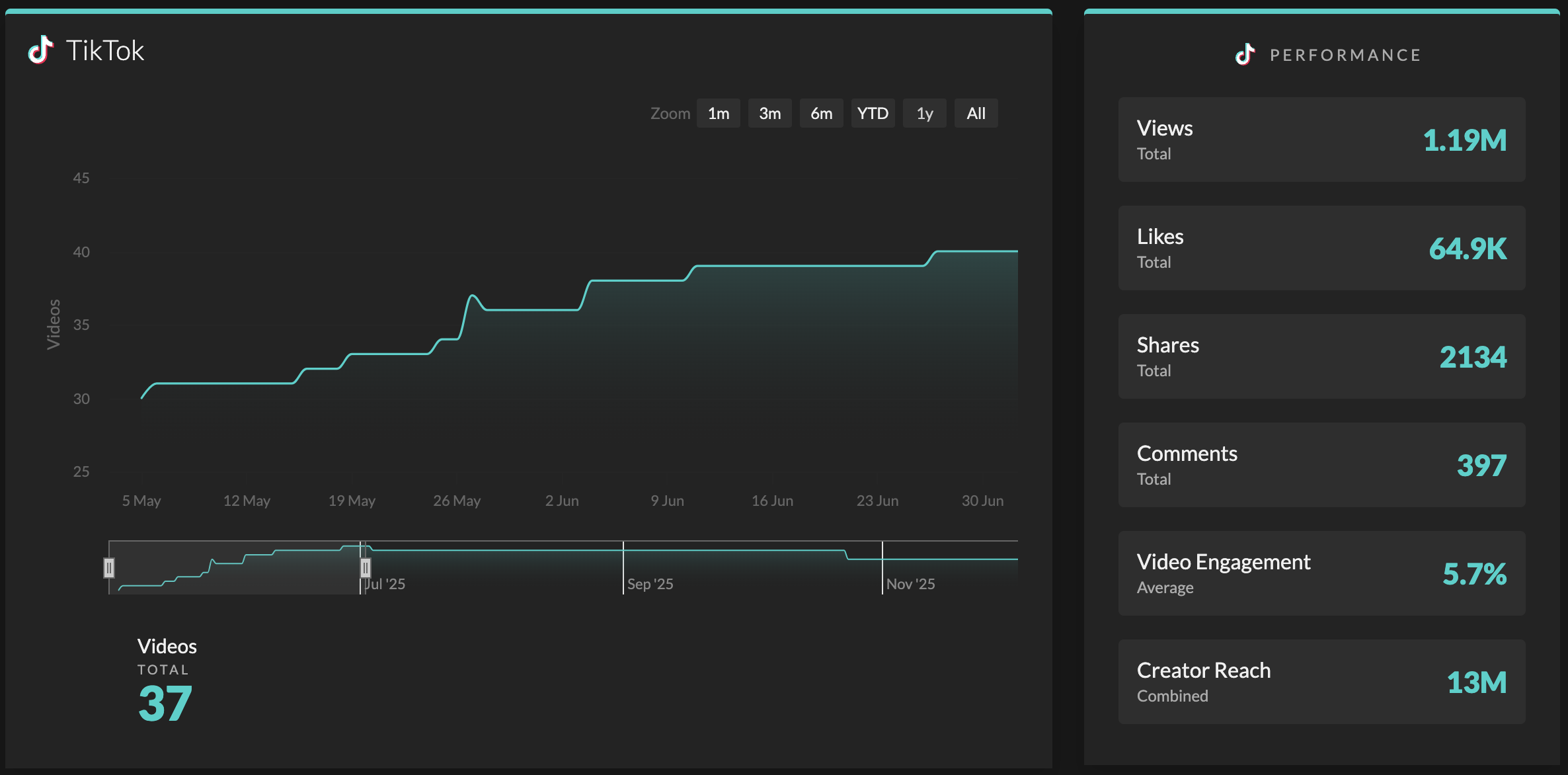Screen dimensions: 1568x775
Task: Click the Creator Reach Combined card
Action: click(1321, 681)
